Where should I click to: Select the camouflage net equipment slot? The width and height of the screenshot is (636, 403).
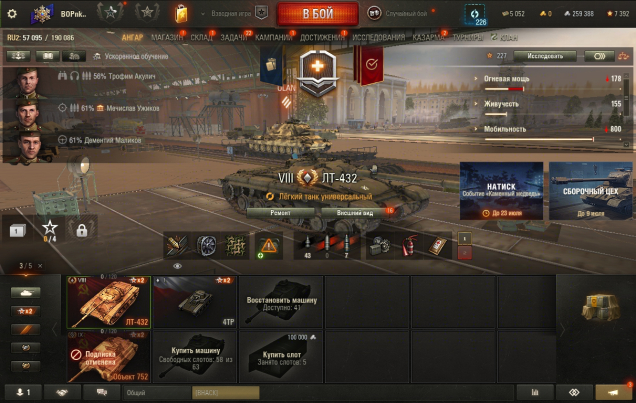click(x=236, y=246)
